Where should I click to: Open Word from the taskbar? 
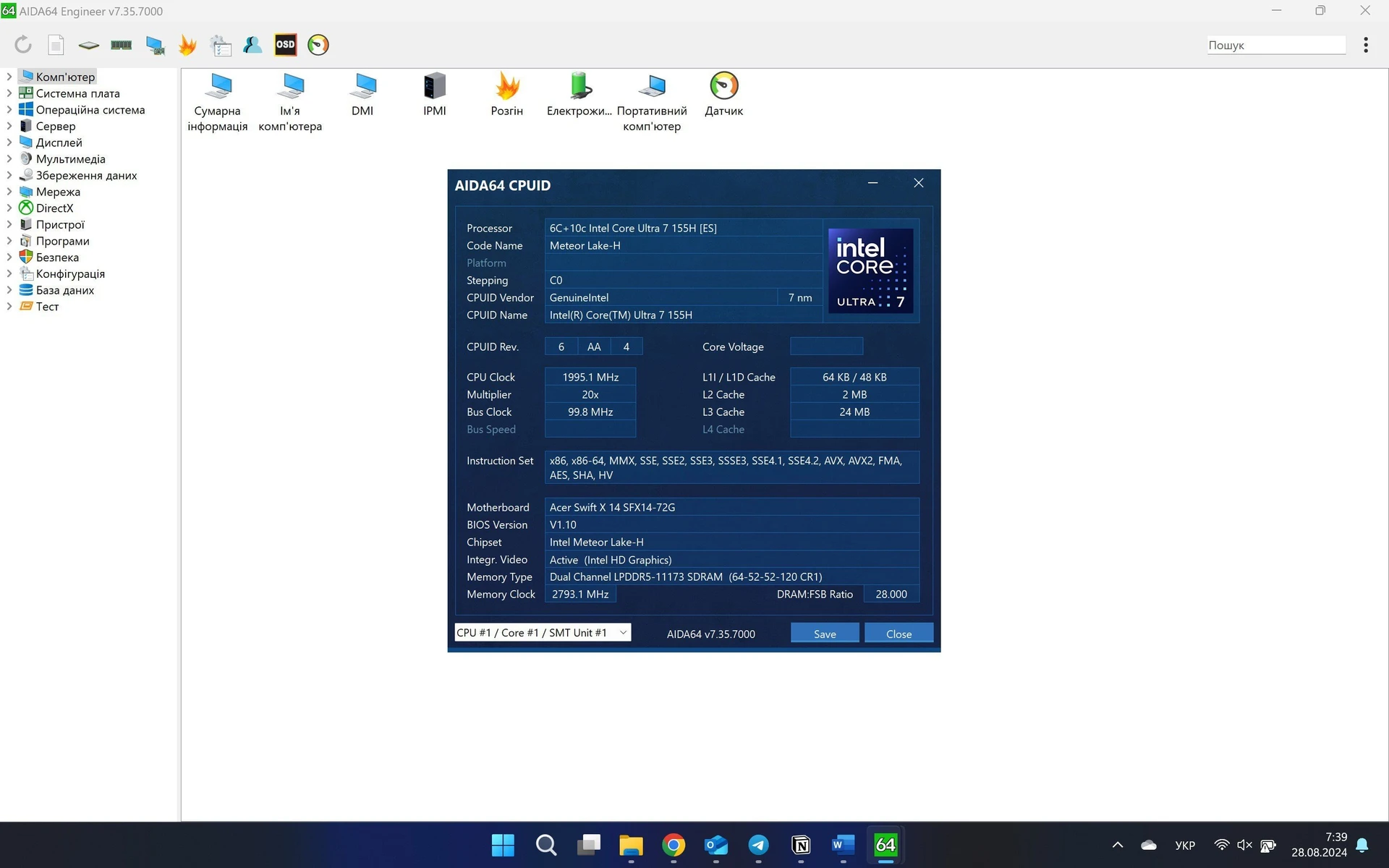tap(844, 844)
